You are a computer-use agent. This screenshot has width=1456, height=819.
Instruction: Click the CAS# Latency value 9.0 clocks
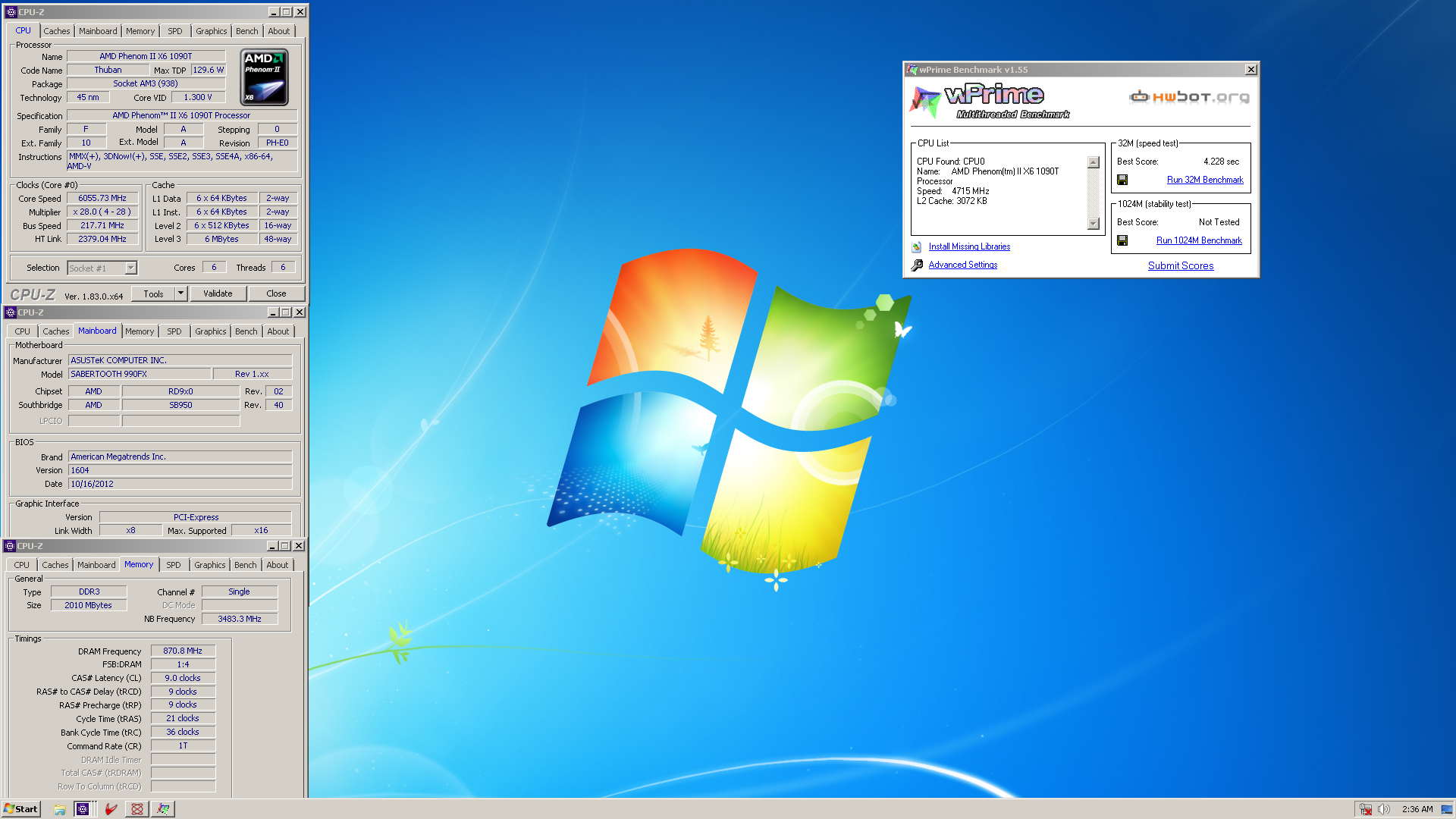coord(183,678)
